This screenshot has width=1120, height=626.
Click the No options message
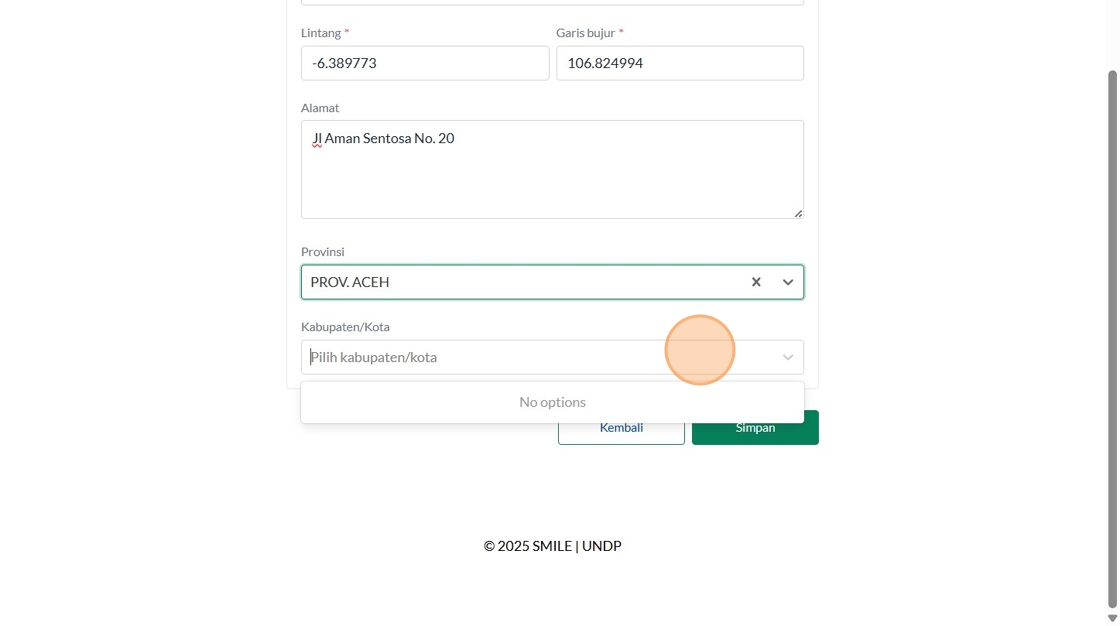552,402
